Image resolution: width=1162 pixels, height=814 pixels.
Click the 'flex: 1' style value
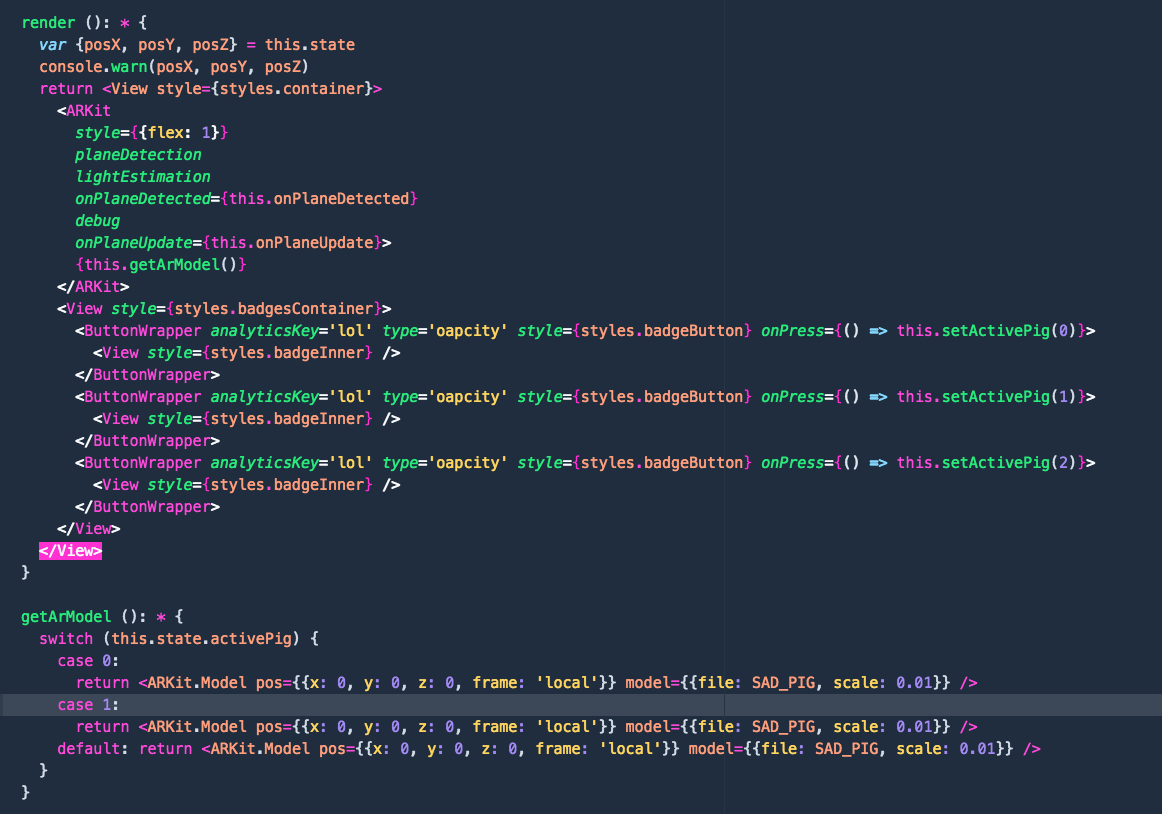coord(179,133)
